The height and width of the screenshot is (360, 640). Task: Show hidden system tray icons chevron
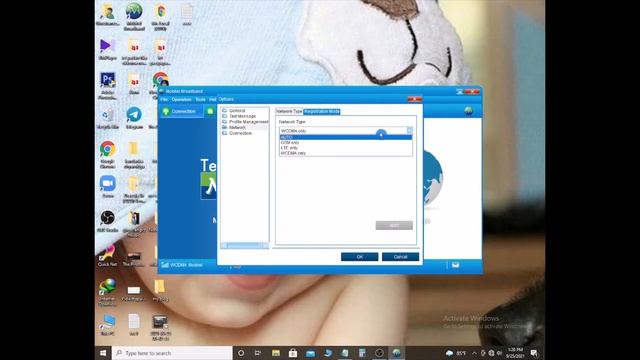[474, 353]
